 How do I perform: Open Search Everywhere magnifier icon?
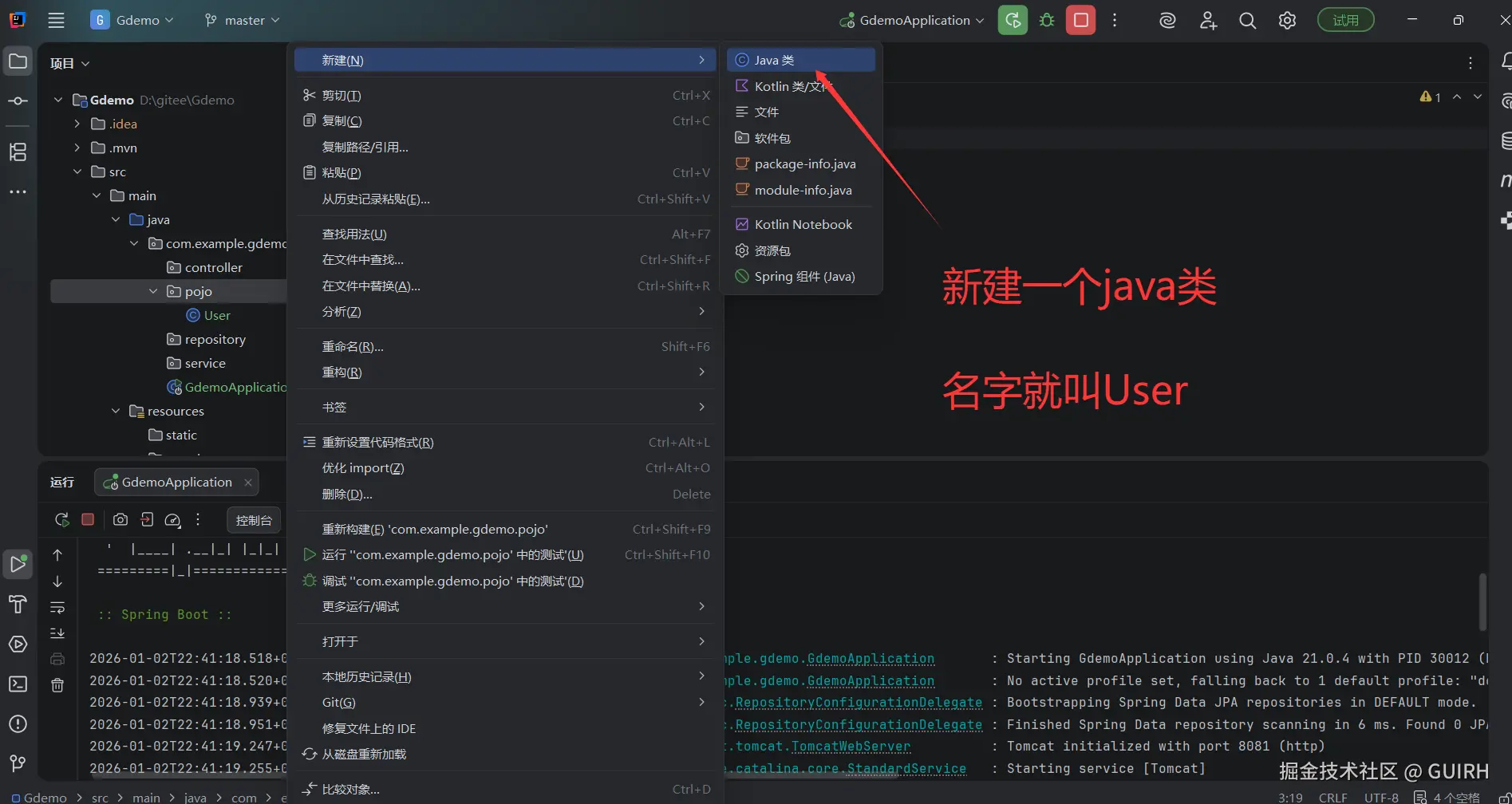pyautogui.click(x=1247, y=21)
